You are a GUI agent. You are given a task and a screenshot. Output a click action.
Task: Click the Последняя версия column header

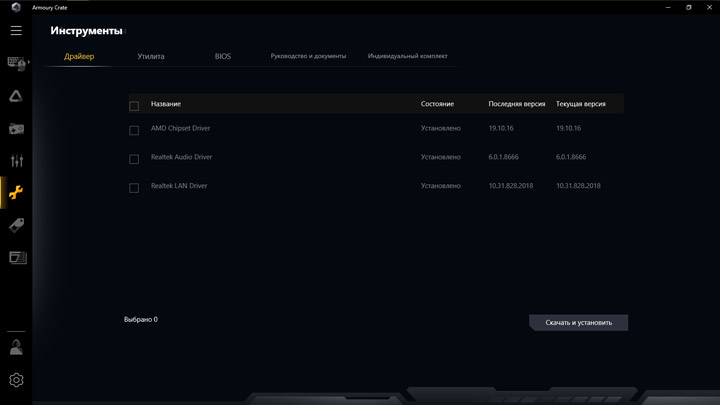pos(517,104)
